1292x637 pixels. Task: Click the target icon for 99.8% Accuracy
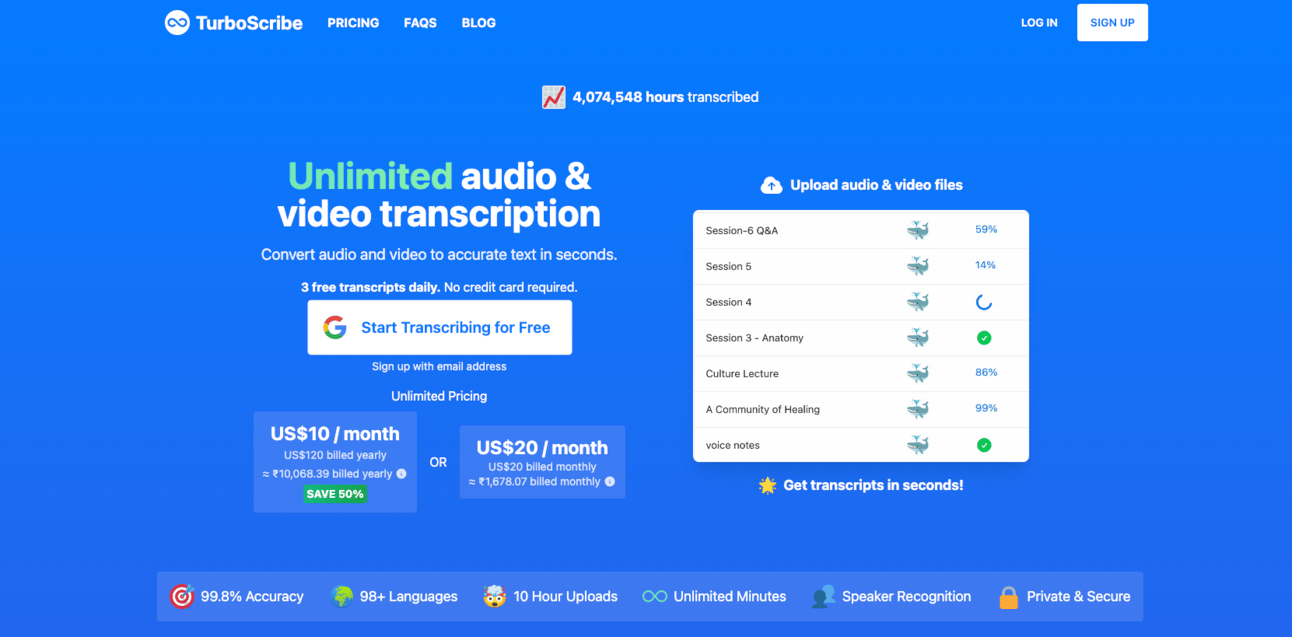pyautogui.click(x=181, y=596)
